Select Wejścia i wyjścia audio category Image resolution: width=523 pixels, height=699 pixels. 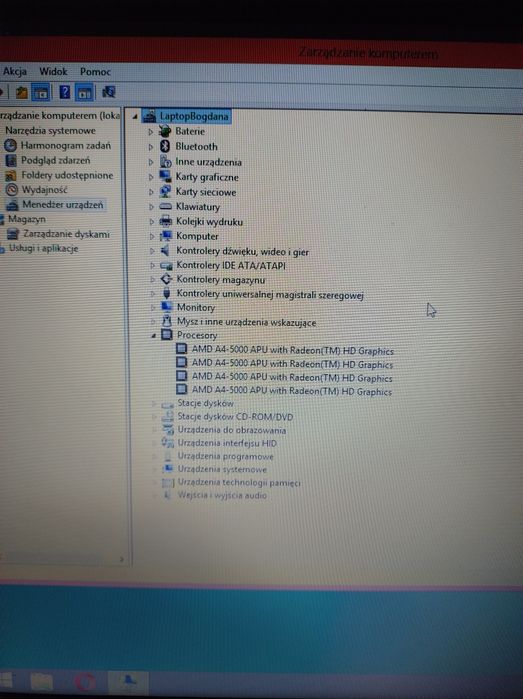coord(222,495)
